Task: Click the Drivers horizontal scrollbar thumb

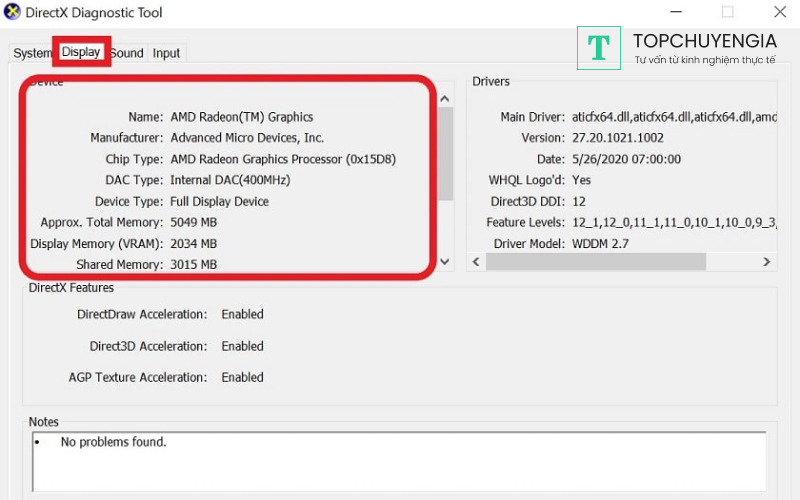Action: click(596, 262)
